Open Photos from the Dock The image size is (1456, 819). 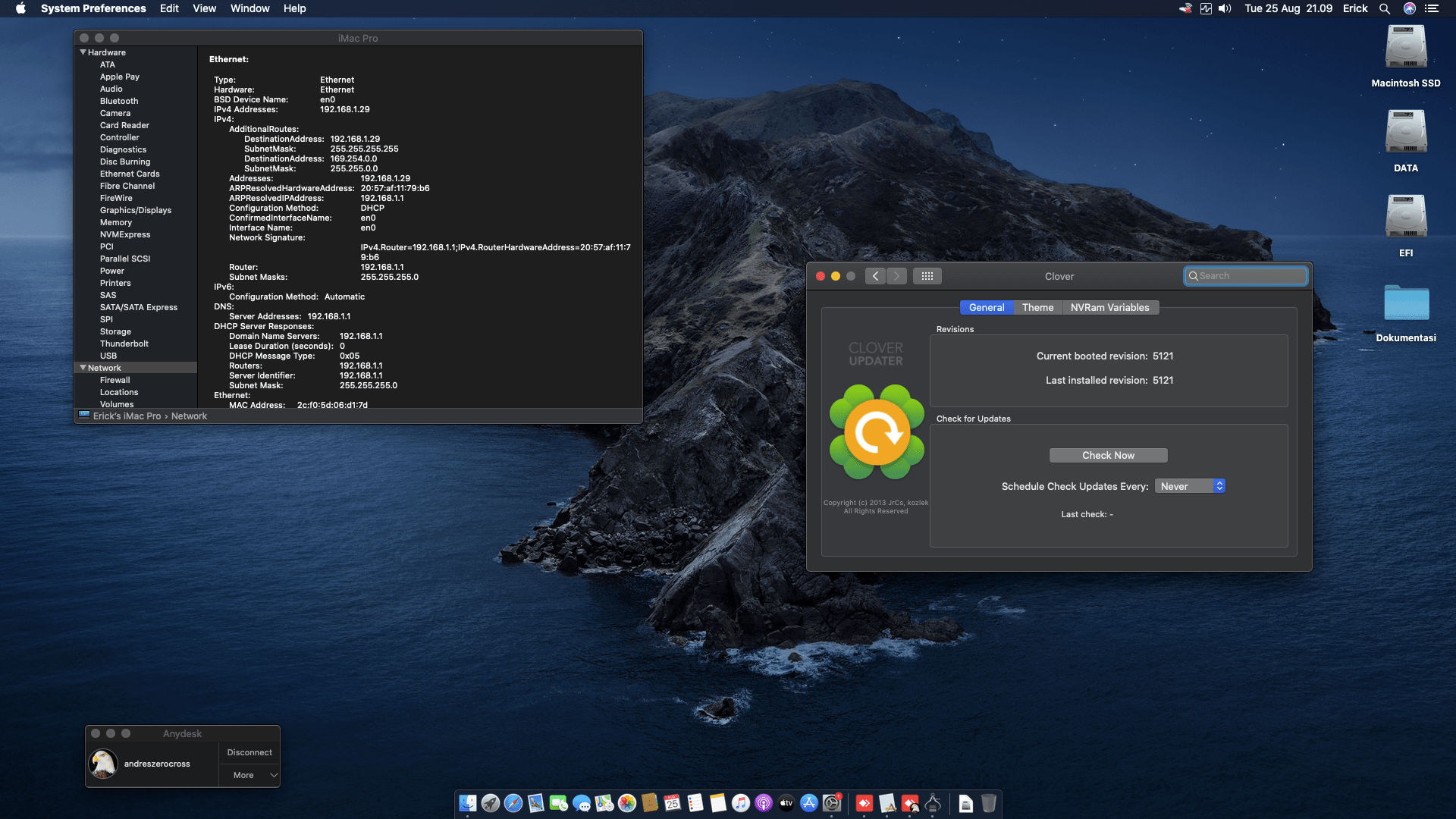coord(627,803)
